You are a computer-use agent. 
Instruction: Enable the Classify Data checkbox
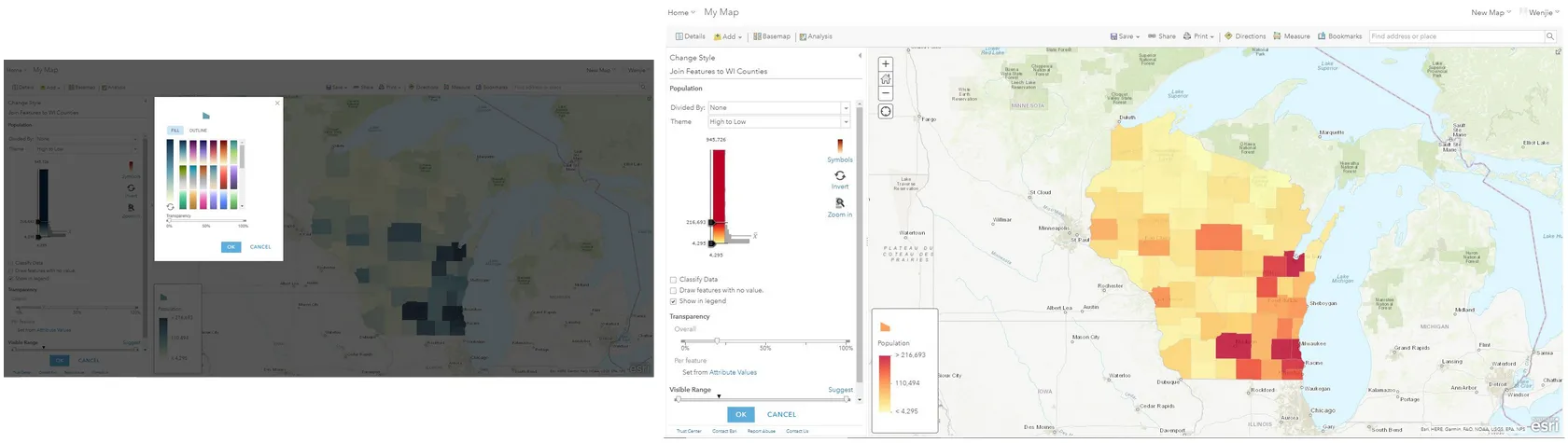coord(673,280)
